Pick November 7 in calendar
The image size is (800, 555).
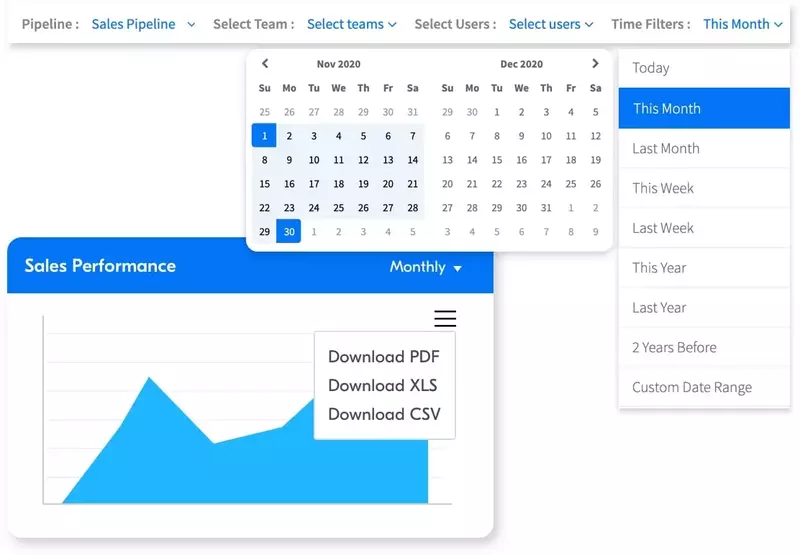[413, 136]
